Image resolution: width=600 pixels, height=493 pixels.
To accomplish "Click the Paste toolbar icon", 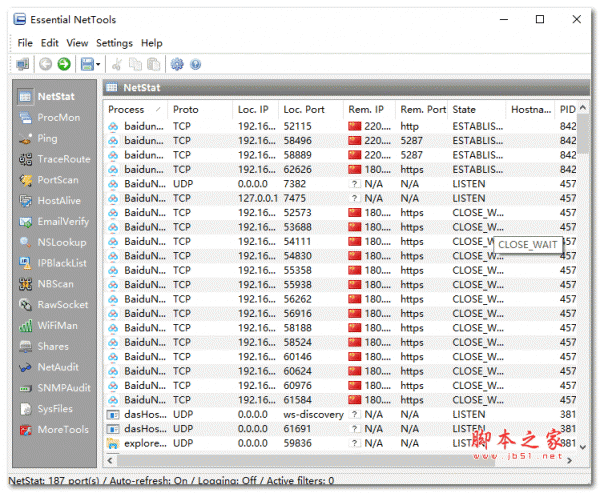I will (153, 64).
